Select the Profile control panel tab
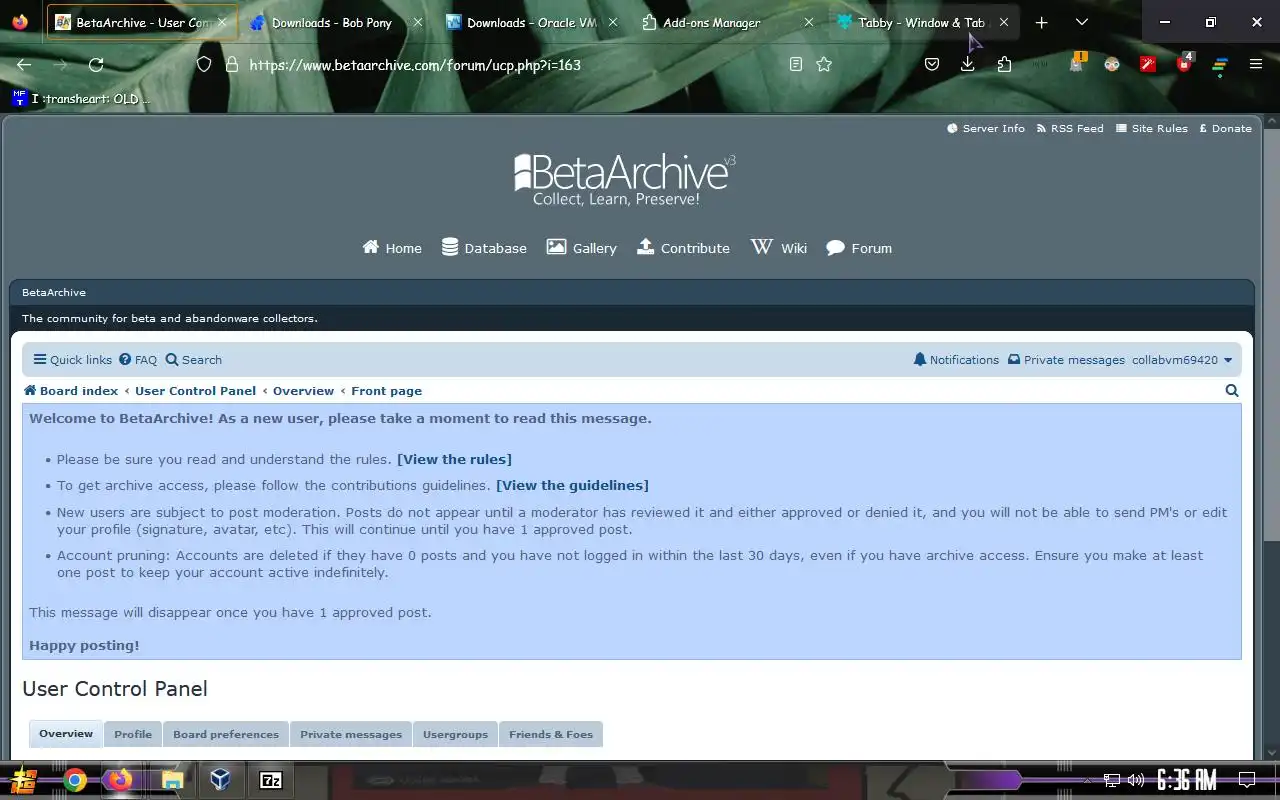This screenshot has height=800, width=1280. 133,734
